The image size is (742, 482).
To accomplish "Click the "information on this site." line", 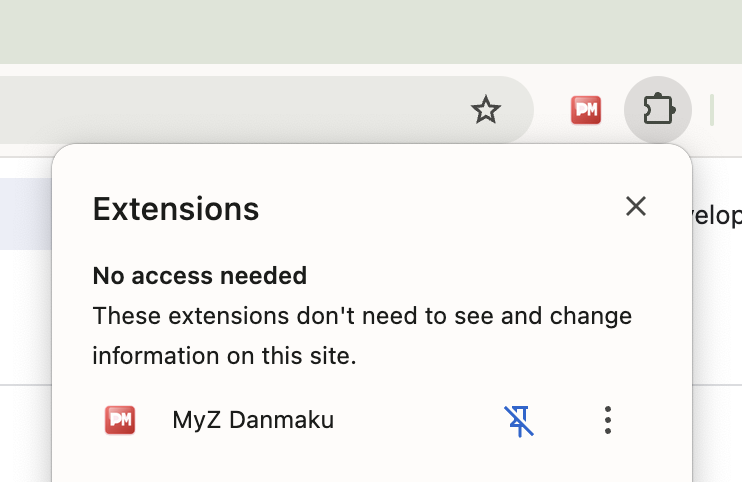I will coord(224,355).
